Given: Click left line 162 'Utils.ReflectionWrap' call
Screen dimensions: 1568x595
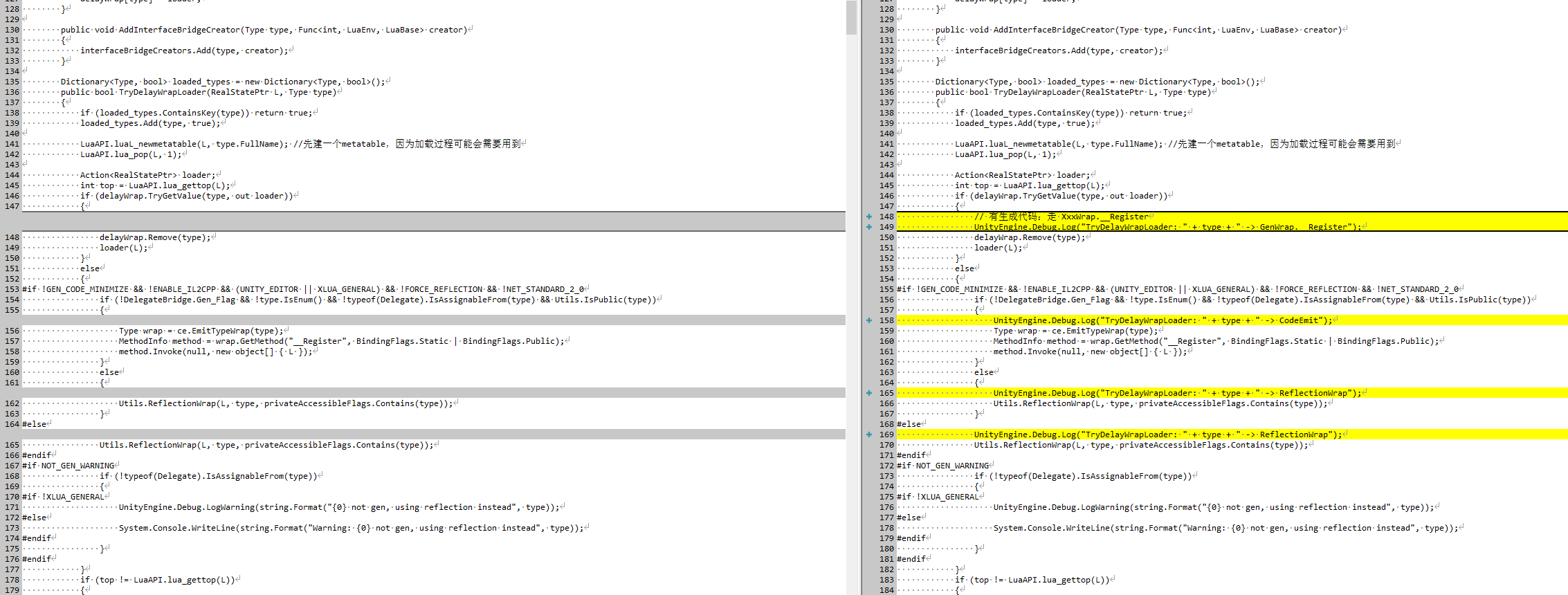Looking at the screenshot, I should pos(286,403).
